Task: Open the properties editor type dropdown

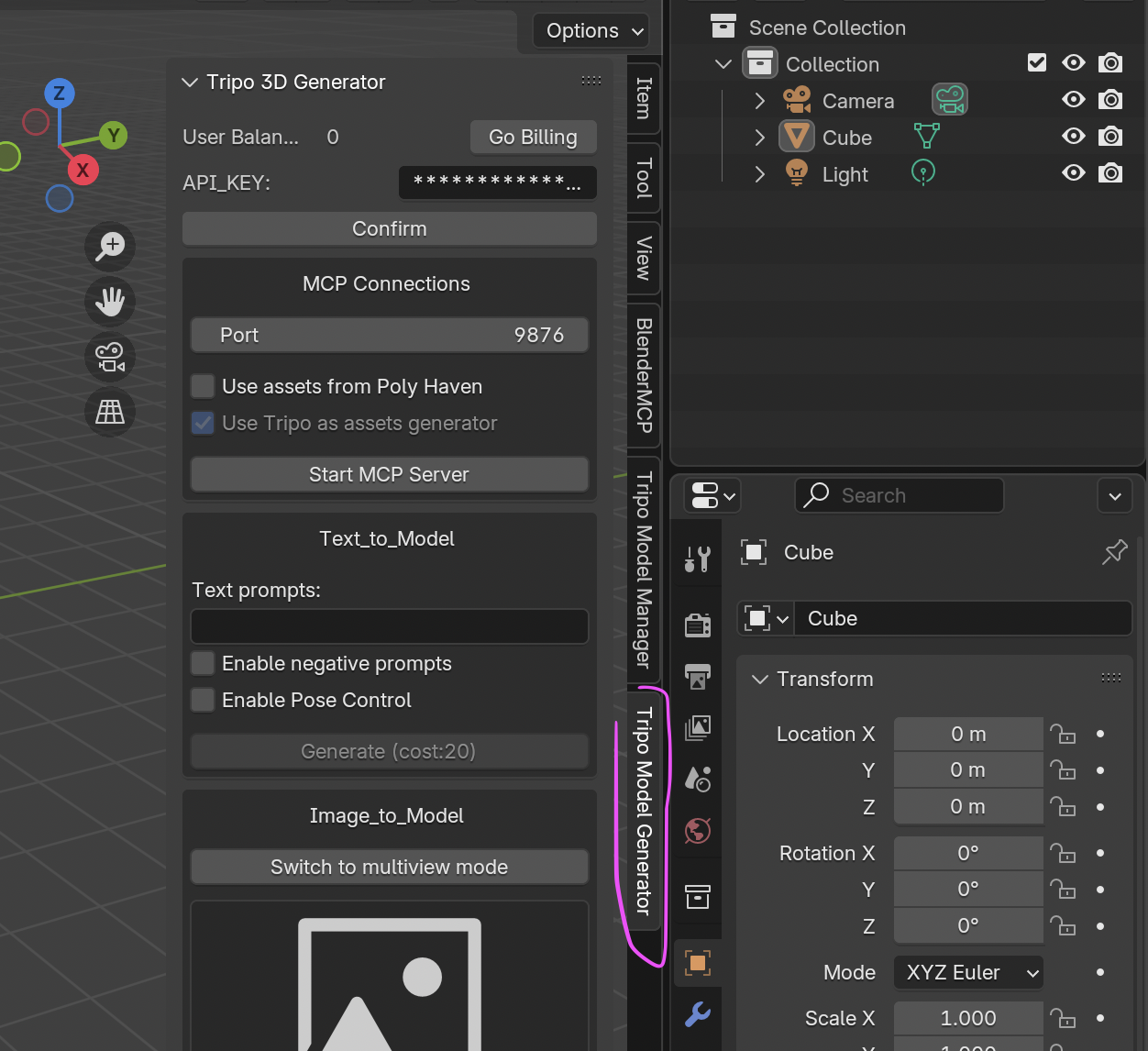Action: [712, 496]
